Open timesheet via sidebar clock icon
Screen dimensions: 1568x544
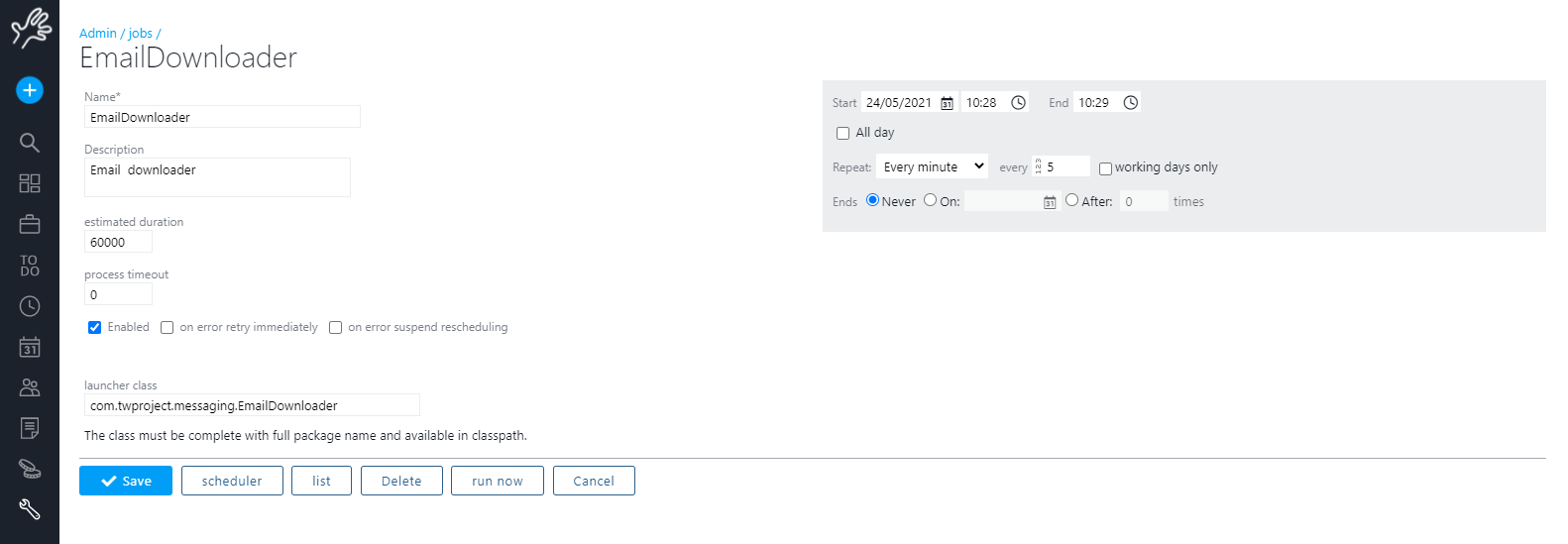[x=30, y=306]
